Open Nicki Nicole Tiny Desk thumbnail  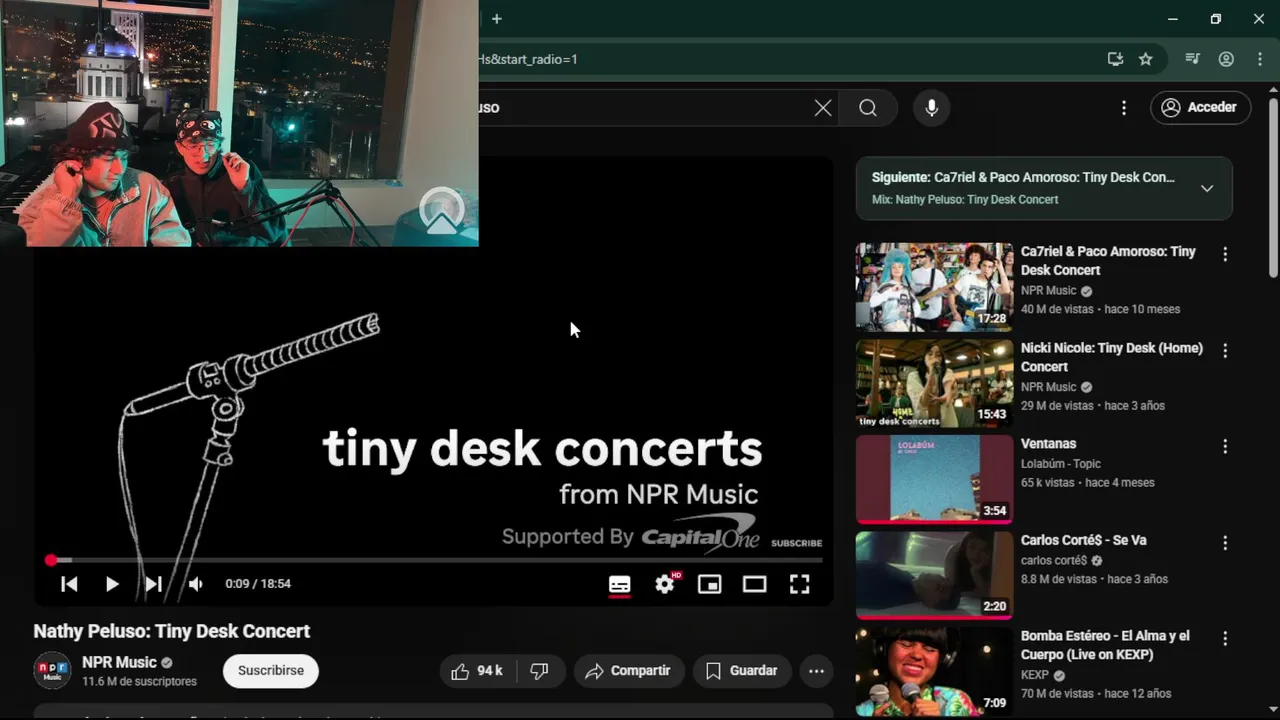point(934,383)
